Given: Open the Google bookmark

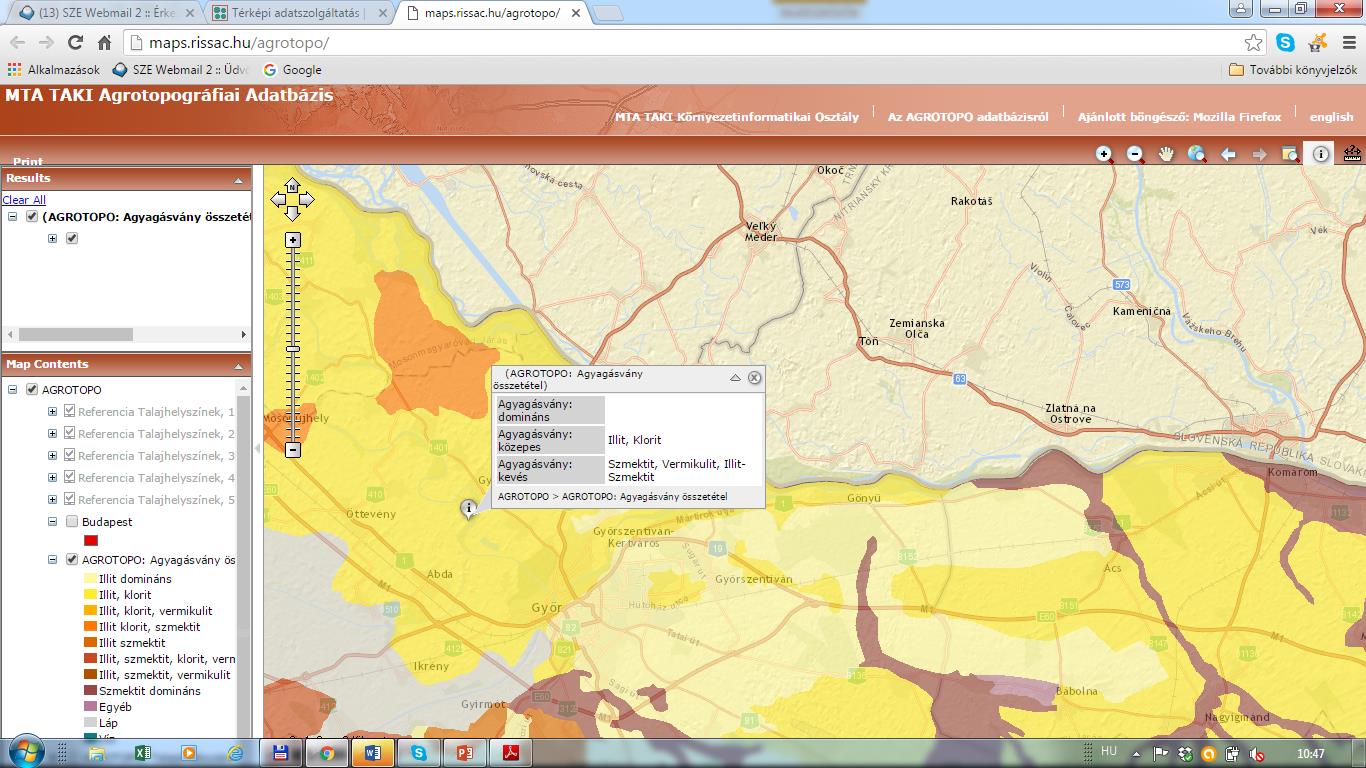Looking at the screenshot, I should pos(292,70).
